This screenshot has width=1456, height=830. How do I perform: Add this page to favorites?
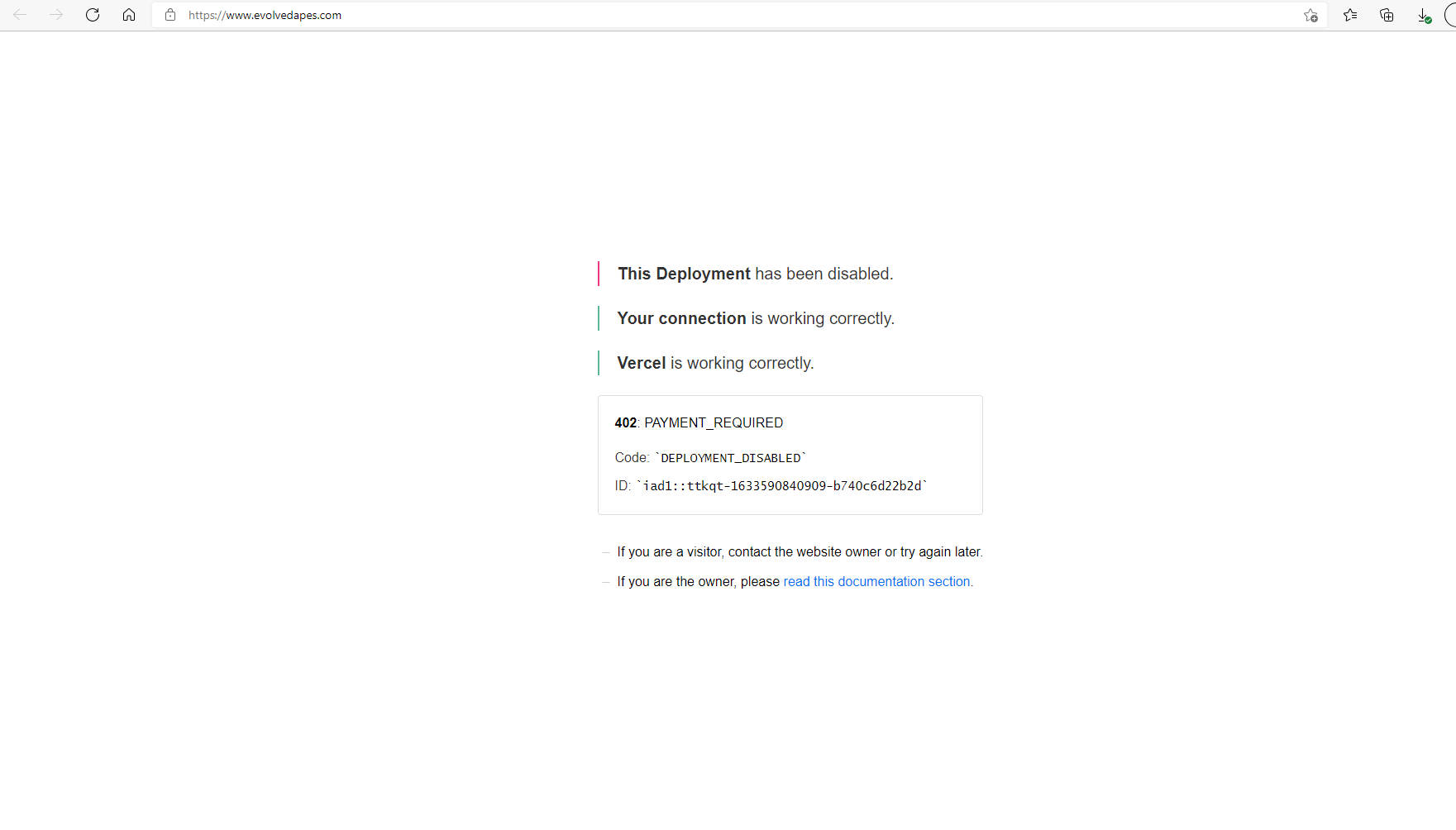coord(1310,15)
